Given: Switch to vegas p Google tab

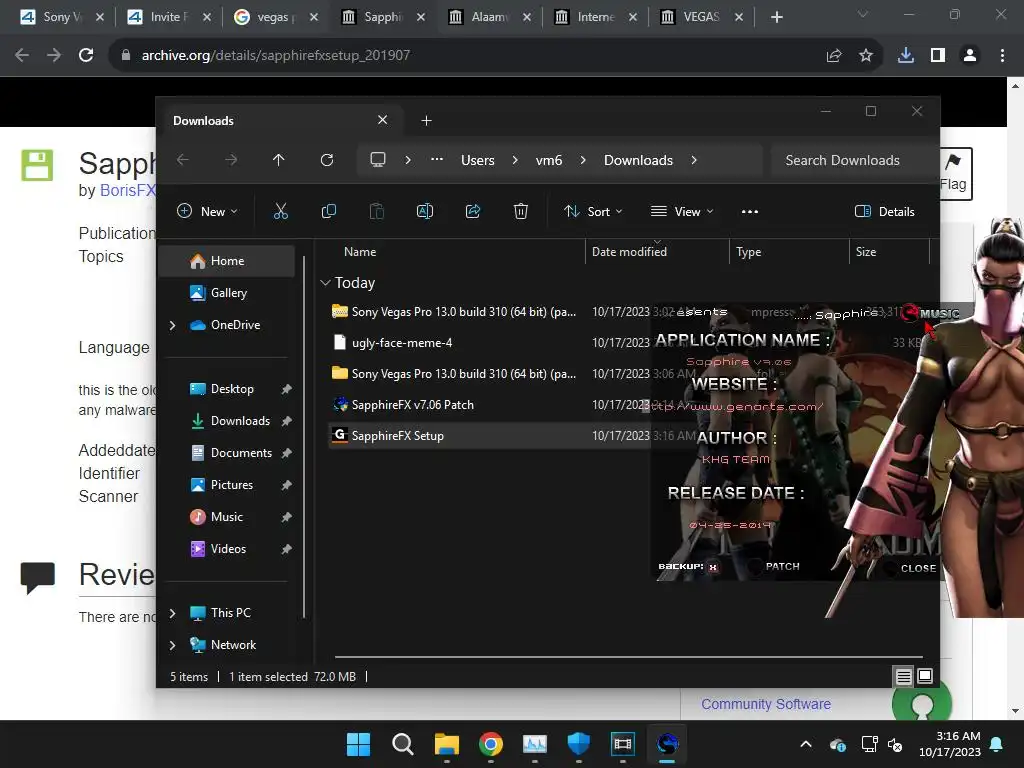Looking at the screenshot, I should point(275,17).
